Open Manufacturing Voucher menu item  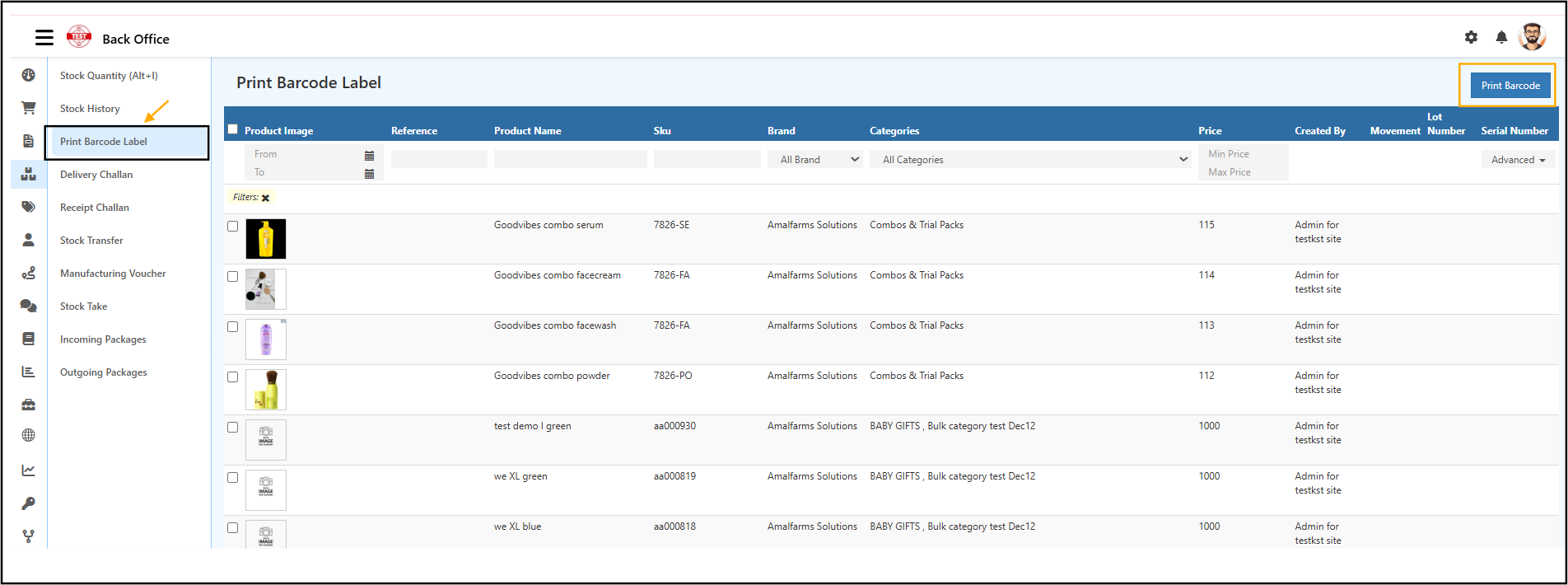(x=113, y=274)
